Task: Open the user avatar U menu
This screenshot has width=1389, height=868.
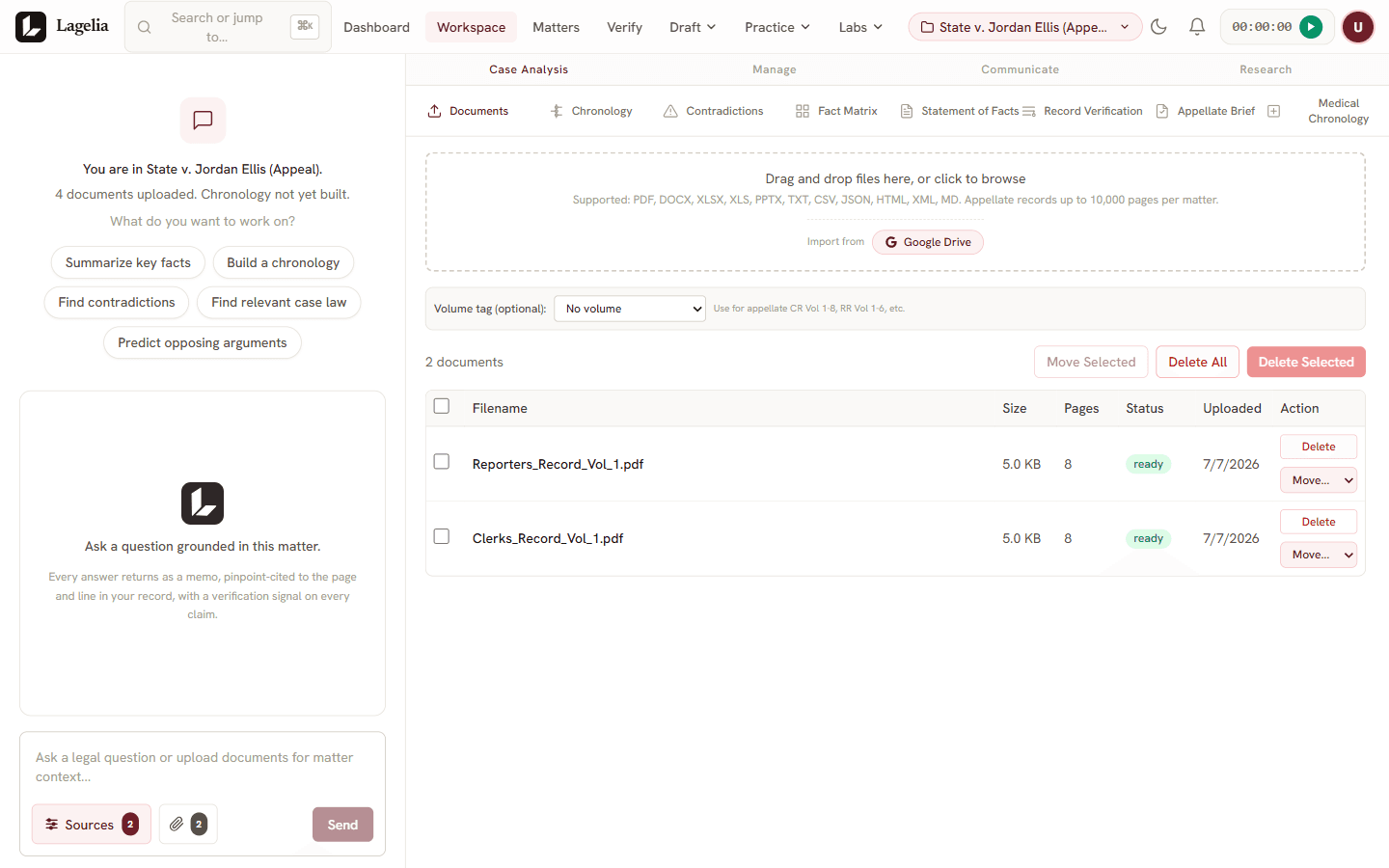Action: [1358, 27]
